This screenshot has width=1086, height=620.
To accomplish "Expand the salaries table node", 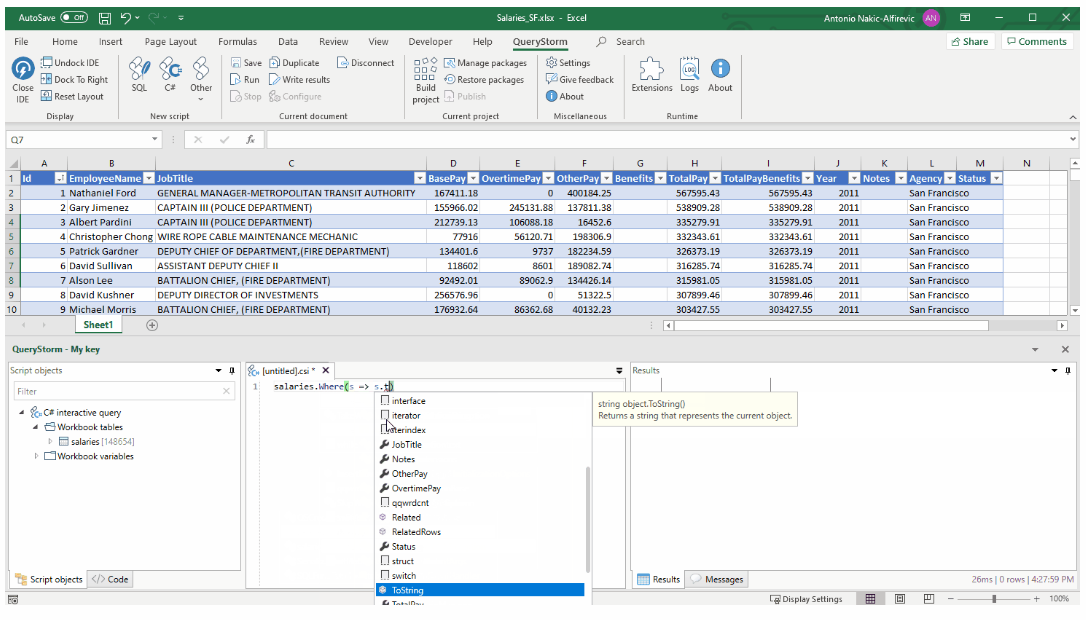I will (x=51, y=441).
